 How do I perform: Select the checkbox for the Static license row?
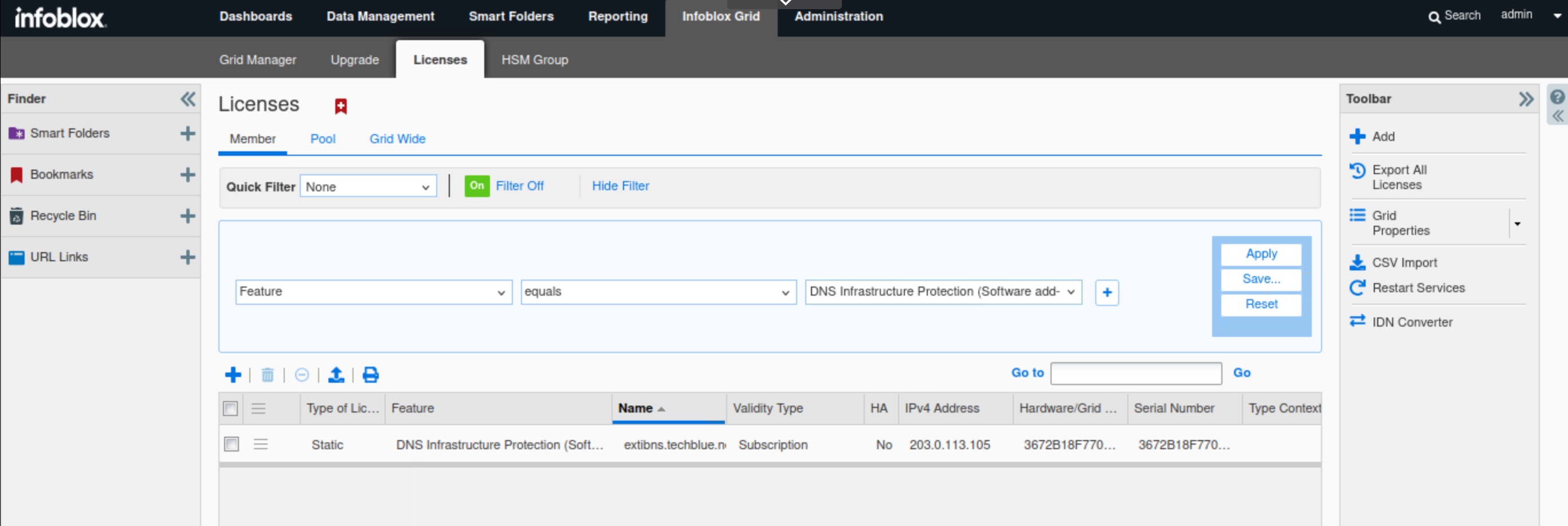click(232, 445)
